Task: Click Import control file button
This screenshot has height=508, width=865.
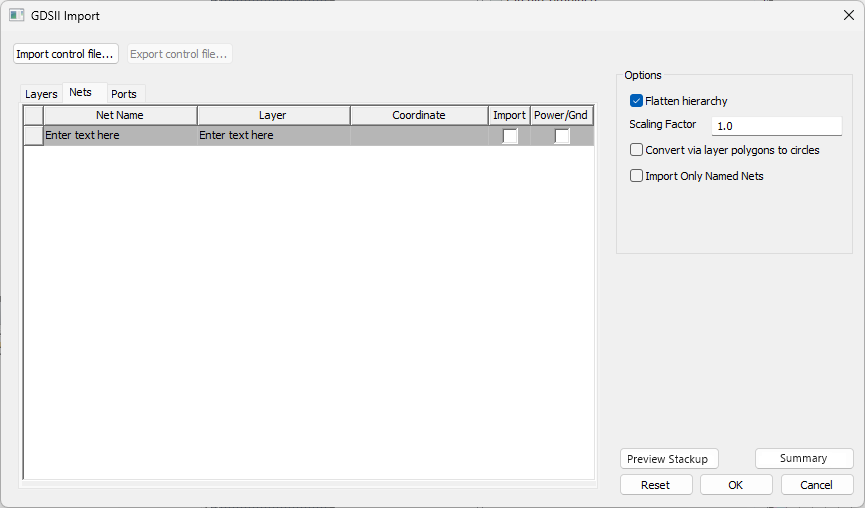Action: pos(66,54)
